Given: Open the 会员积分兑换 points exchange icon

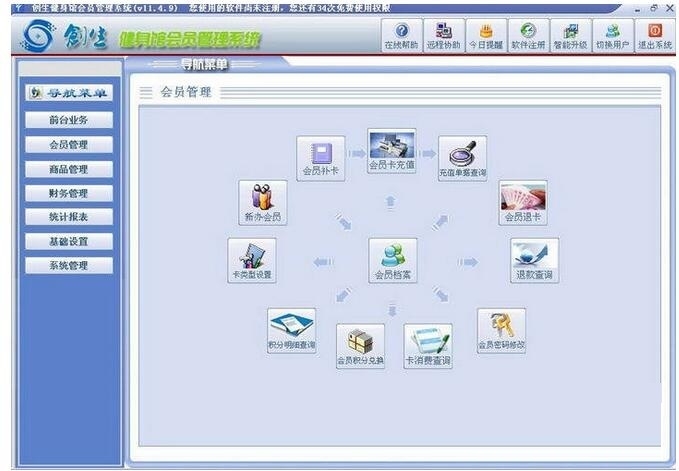Looking at the screenshot, I should 360,346.
